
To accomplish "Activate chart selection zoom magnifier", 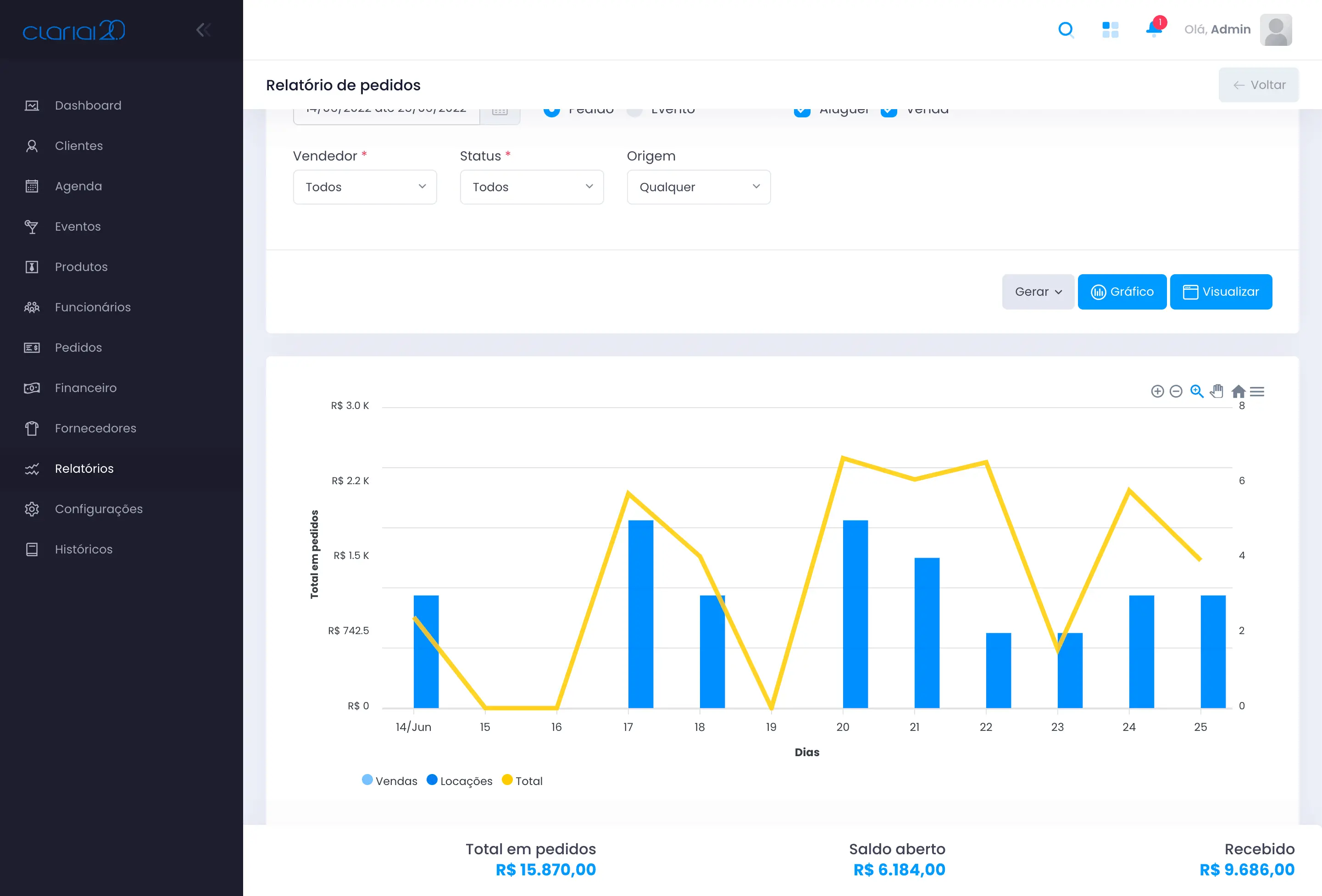I will 1197,391.
